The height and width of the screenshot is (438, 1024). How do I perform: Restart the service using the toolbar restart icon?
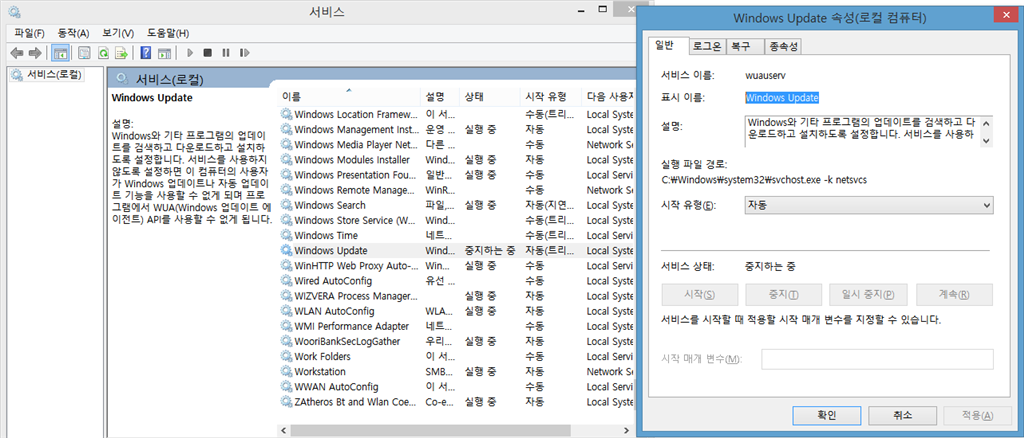tap(244, 53)
